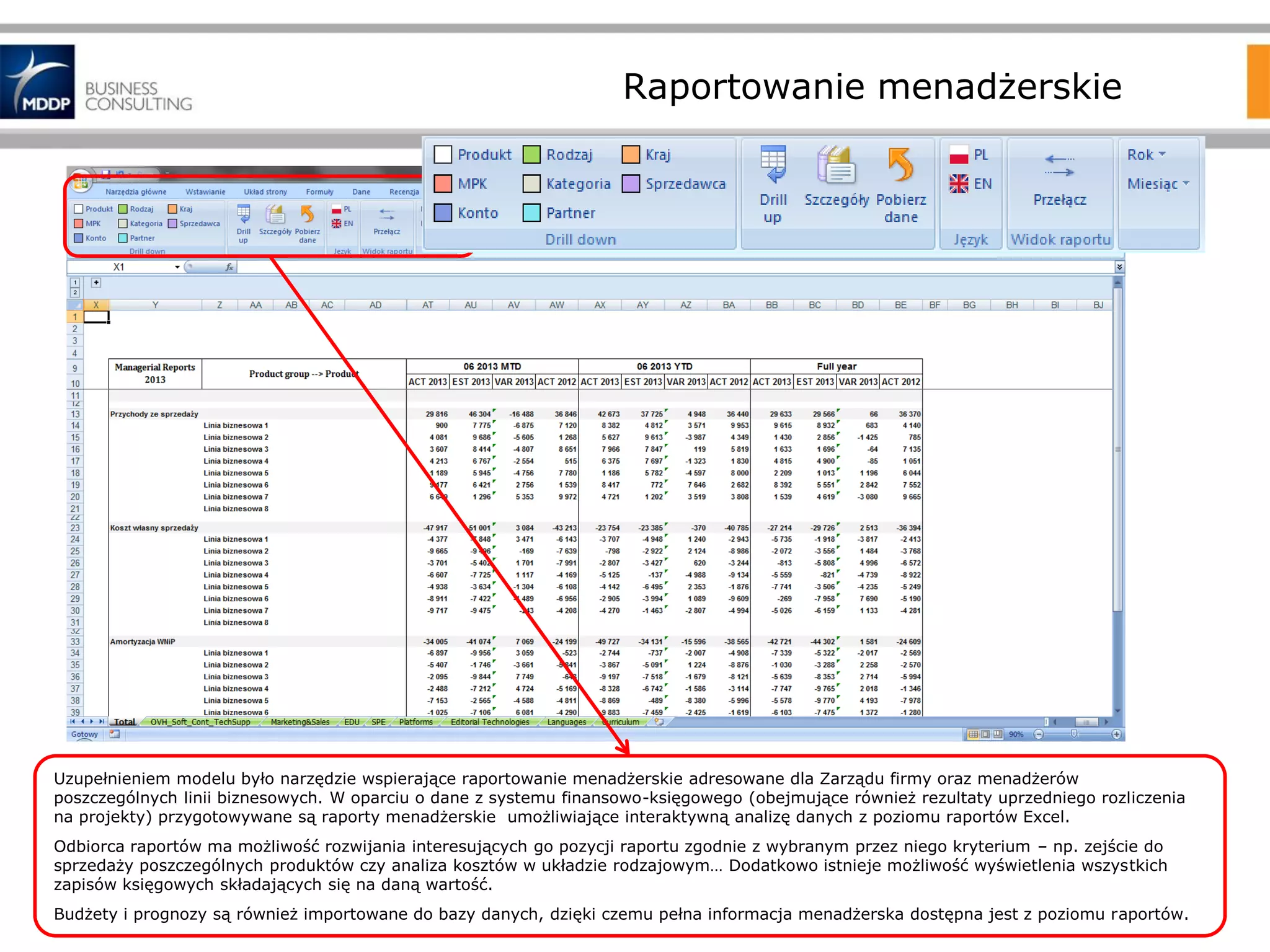
Task: Click small Rodzaj green swatch in Excel ribbon
Action: click(123, 209)
